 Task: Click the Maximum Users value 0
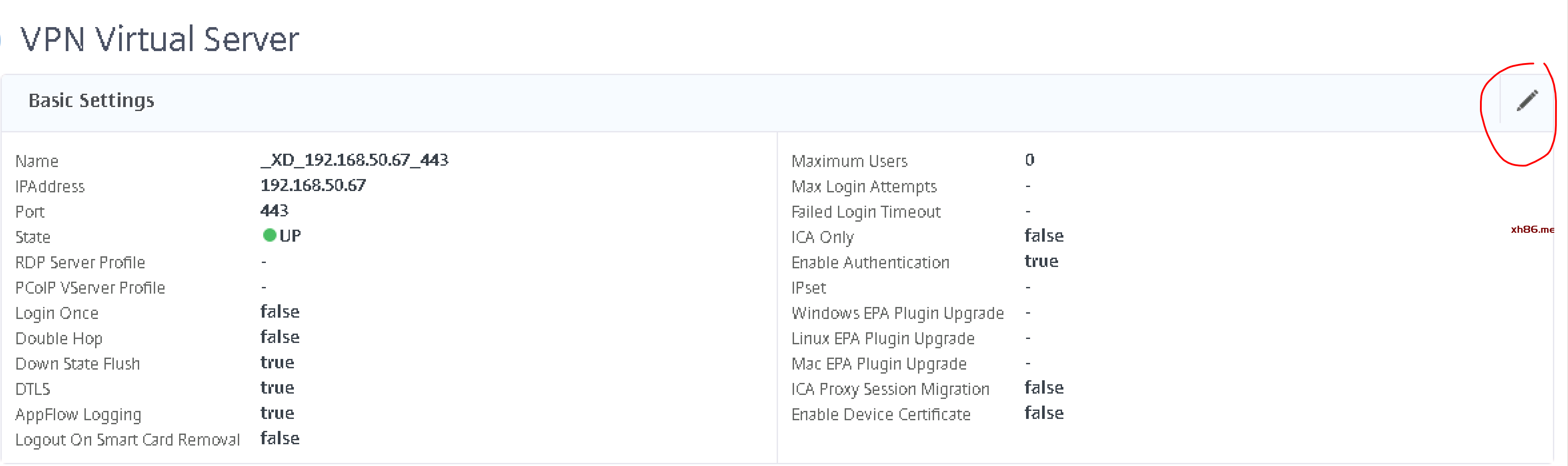tap(1029, 160)
